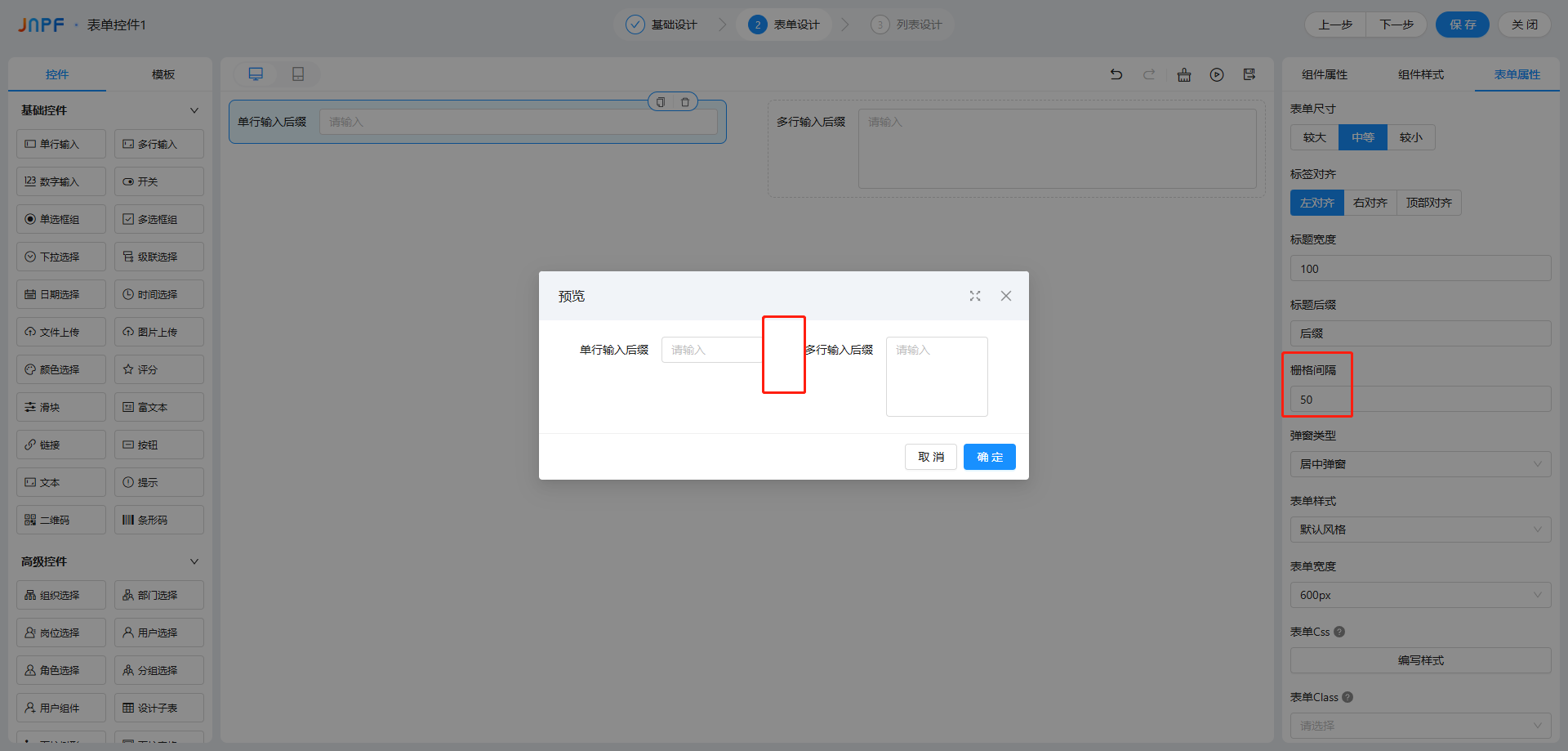The height and width of the screenshot is (751, 1568).
Task: Copy the selected 单行输入后缀 component
Action: [x=661, y=102]
